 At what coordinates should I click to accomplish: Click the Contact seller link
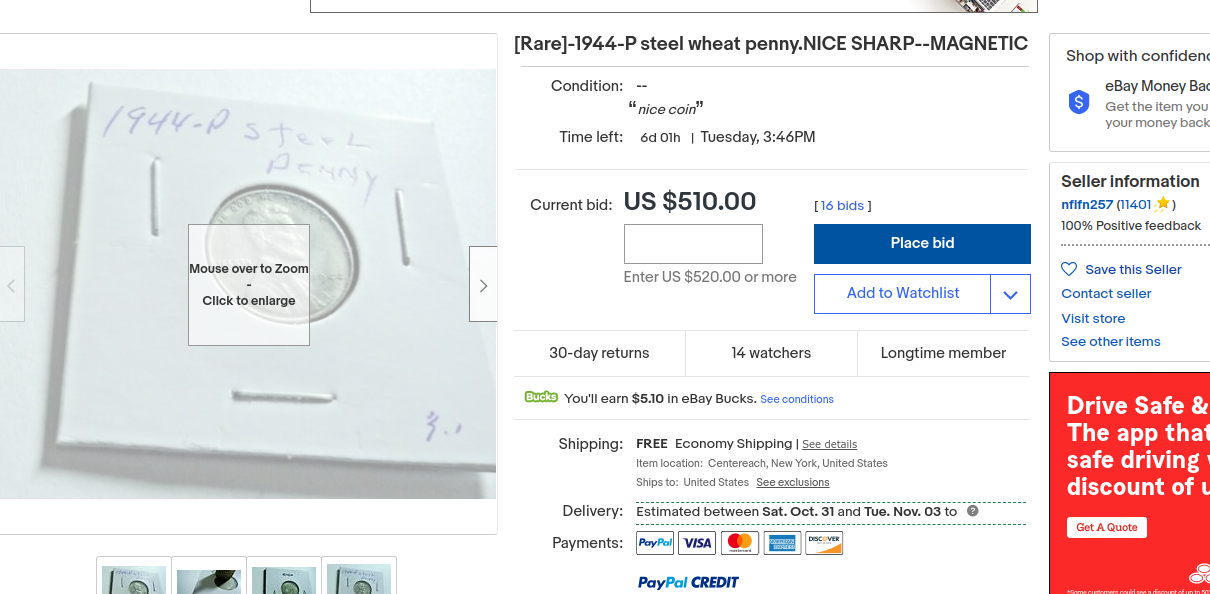tap(1106, 293)
